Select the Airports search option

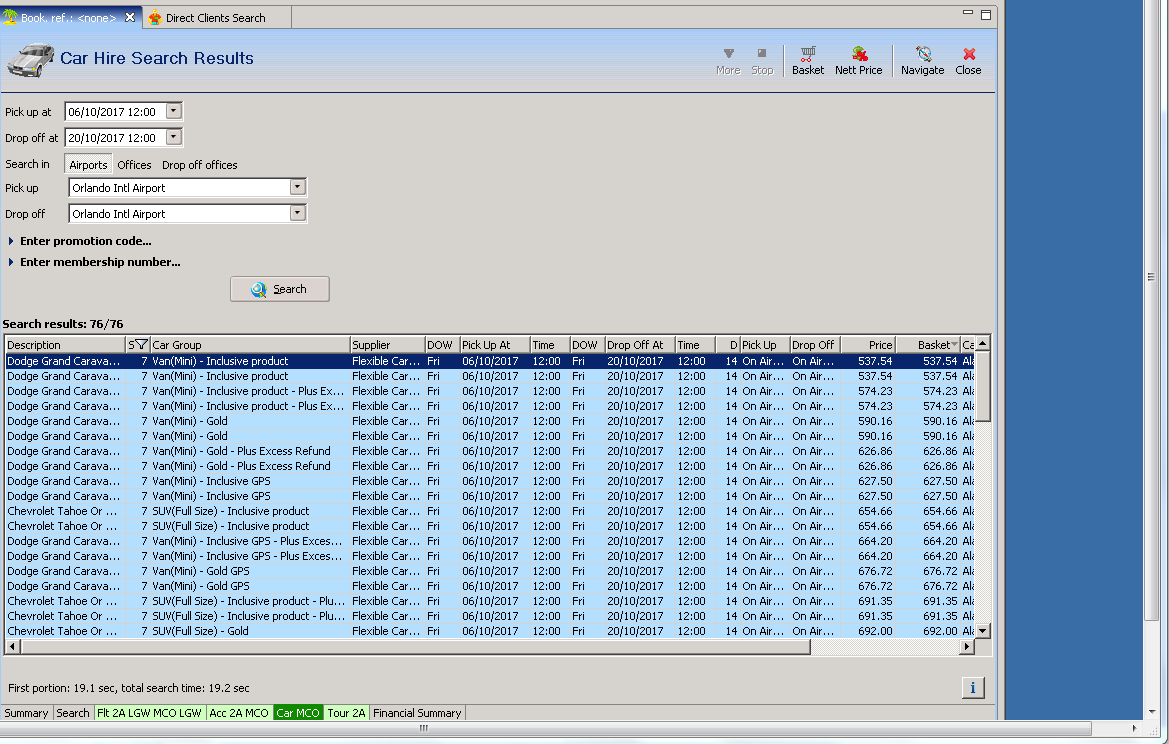point(88,165)
